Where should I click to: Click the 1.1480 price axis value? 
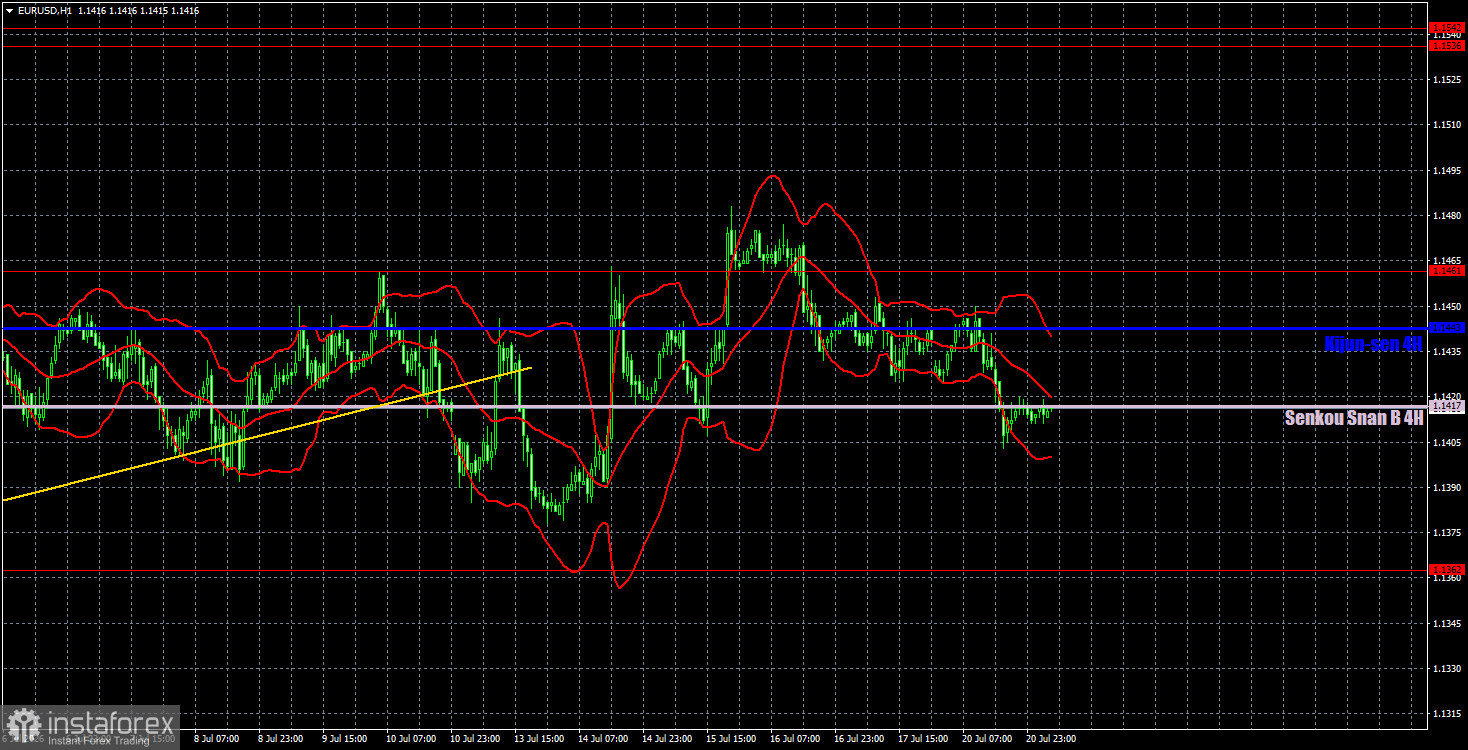click(x=1446, y=216)
